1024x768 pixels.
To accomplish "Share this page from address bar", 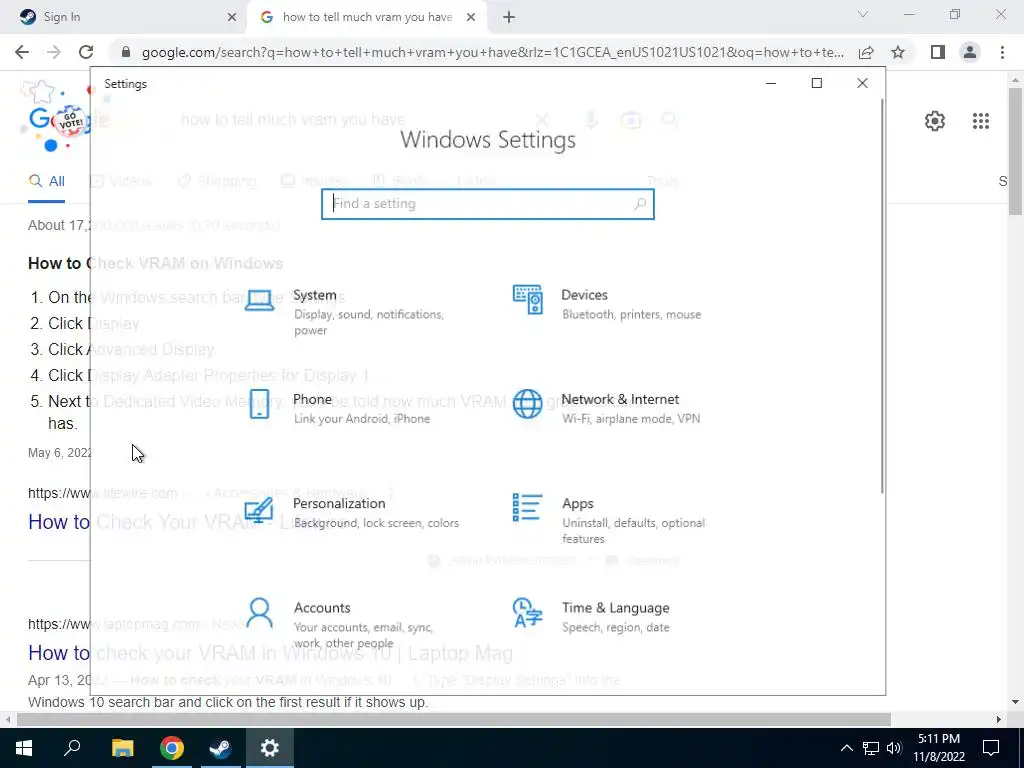I will pos(866,52).
